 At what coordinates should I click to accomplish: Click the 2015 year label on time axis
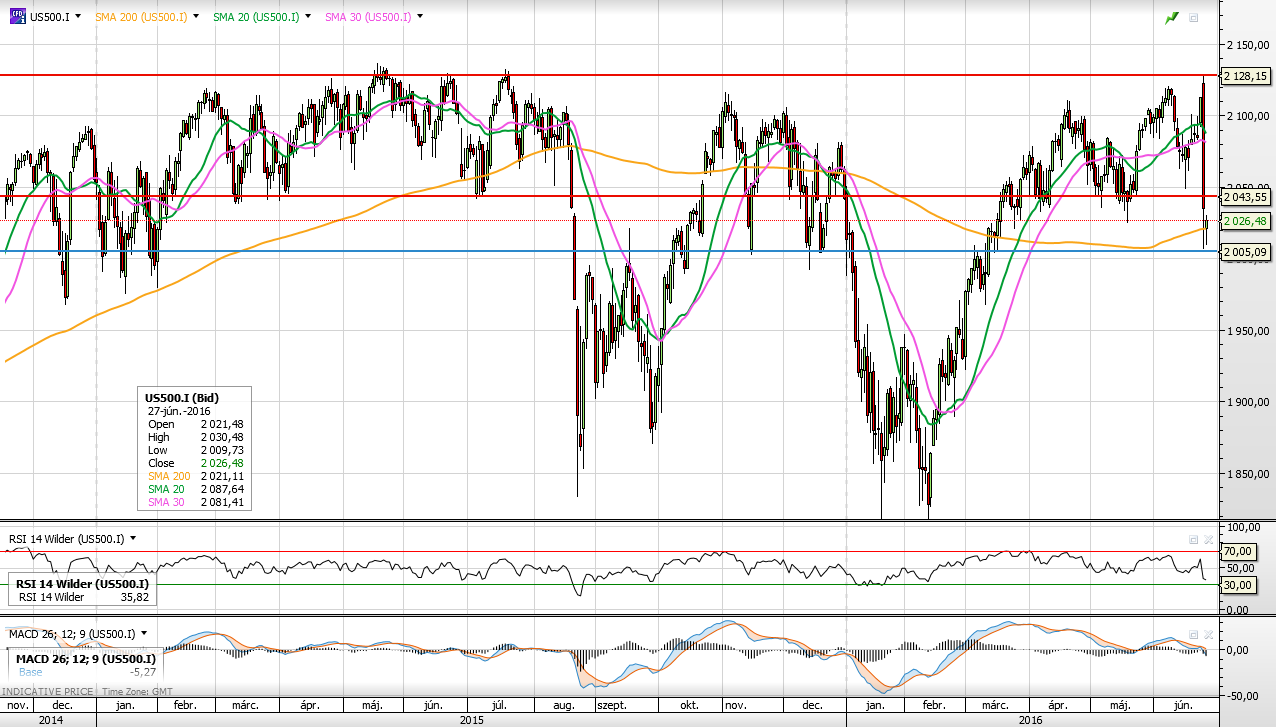(x=472, y=719)
